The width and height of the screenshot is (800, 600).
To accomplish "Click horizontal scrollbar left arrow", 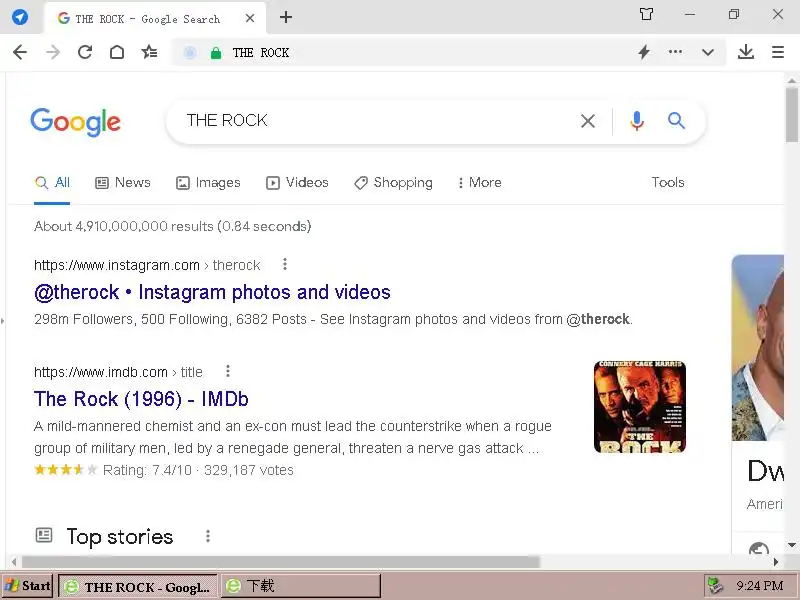I will coord(14,562).
